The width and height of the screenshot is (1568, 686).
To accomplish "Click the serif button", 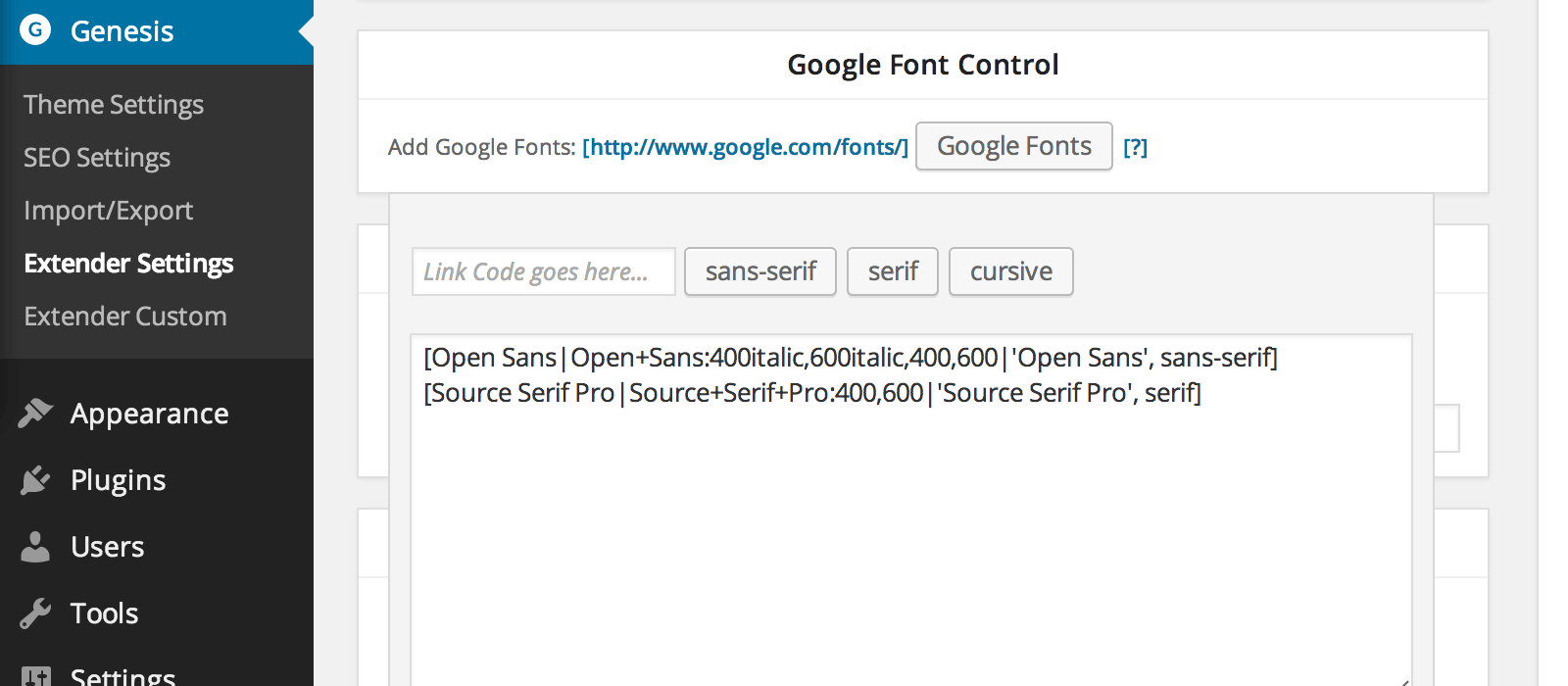I will click(893, 271).
